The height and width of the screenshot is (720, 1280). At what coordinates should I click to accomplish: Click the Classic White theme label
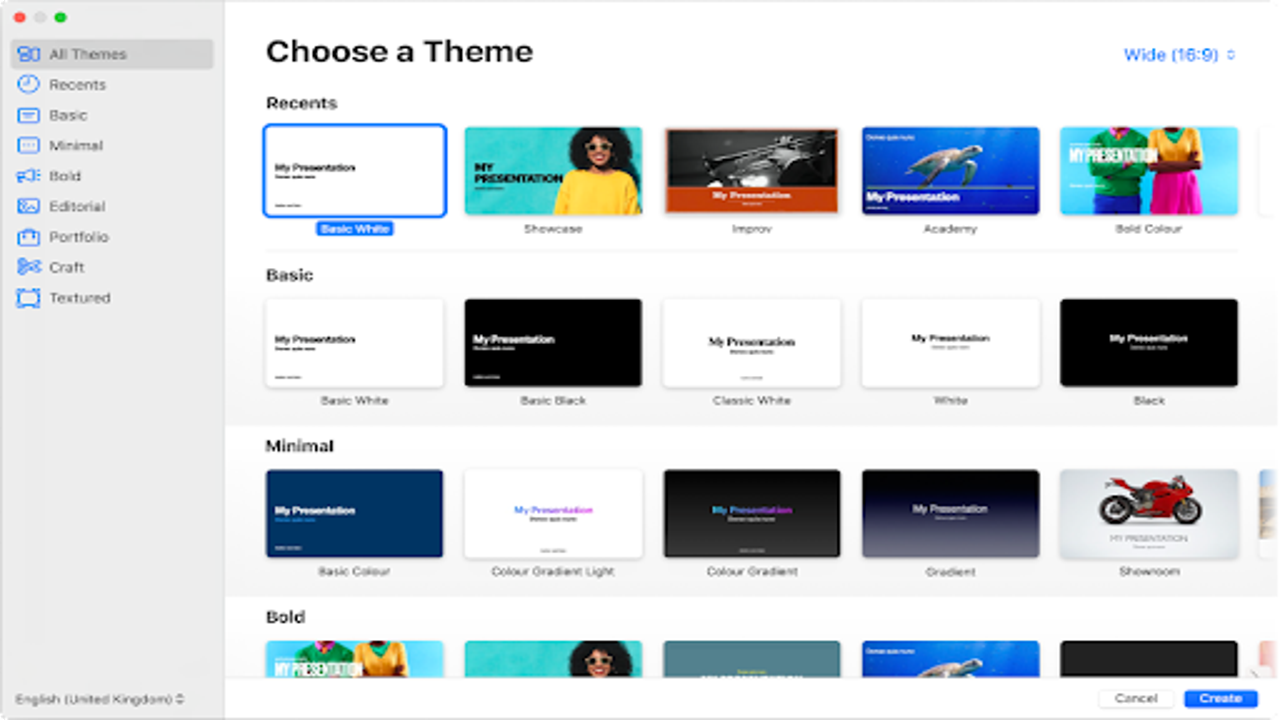tap(752, 400)
